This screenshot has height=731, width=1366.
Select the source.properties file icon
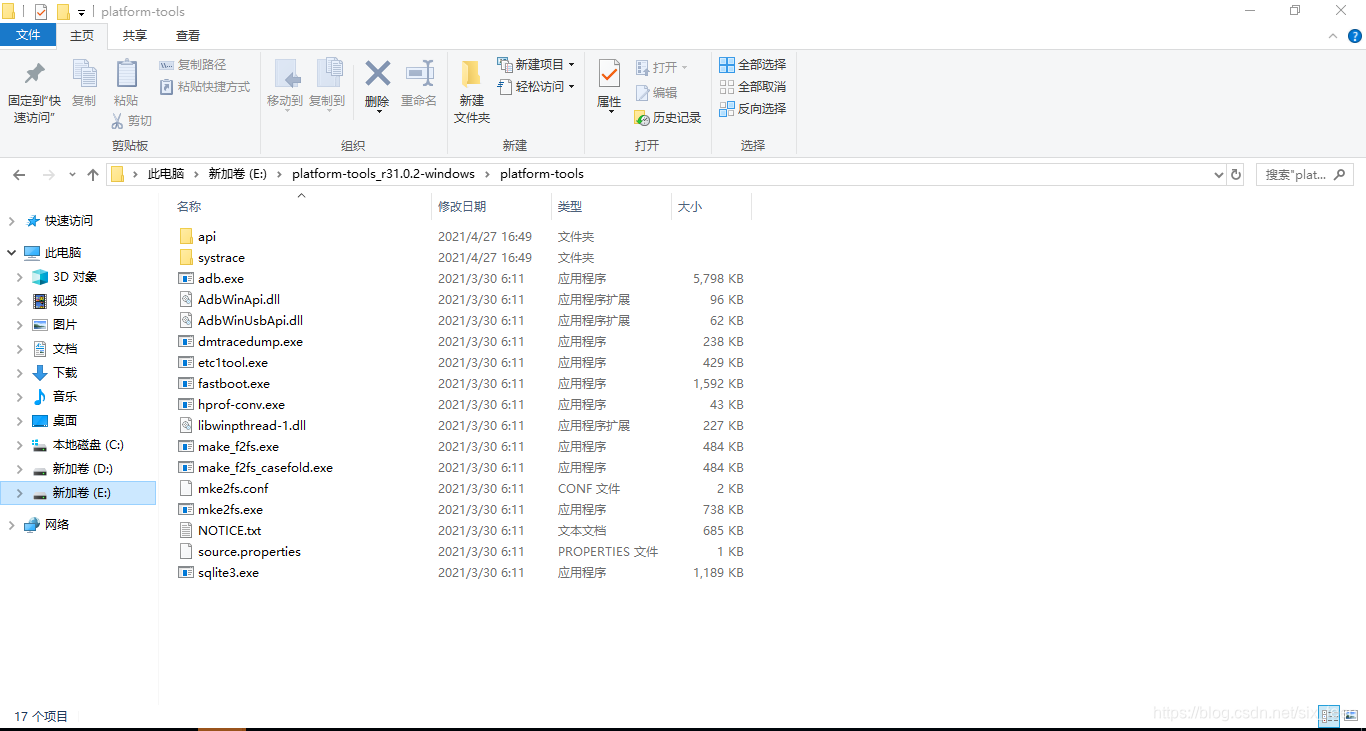tap(185, 552)
